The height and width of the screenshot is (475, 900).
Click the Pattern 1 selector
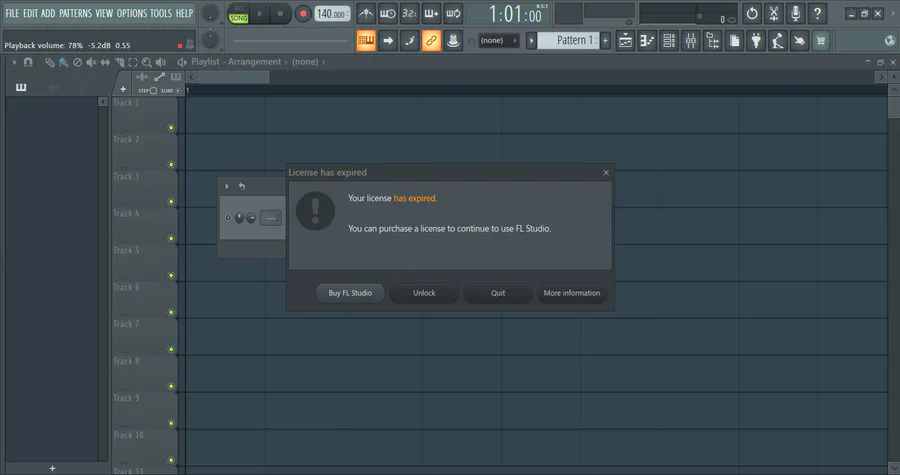[568, 41]
